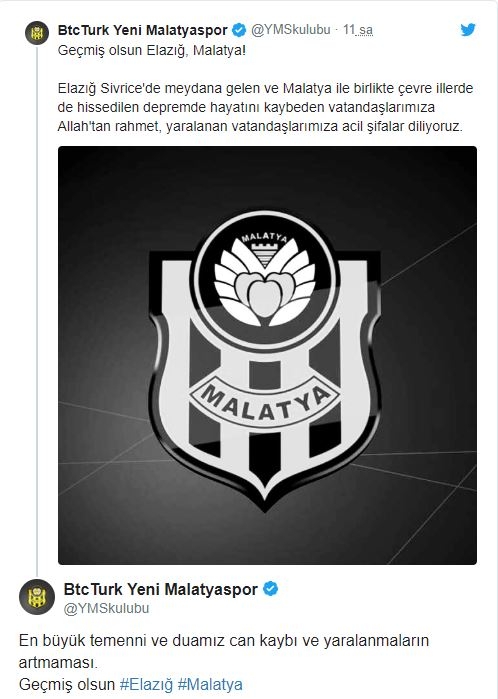Click the Twitter bird logo icon

[468, 30]
